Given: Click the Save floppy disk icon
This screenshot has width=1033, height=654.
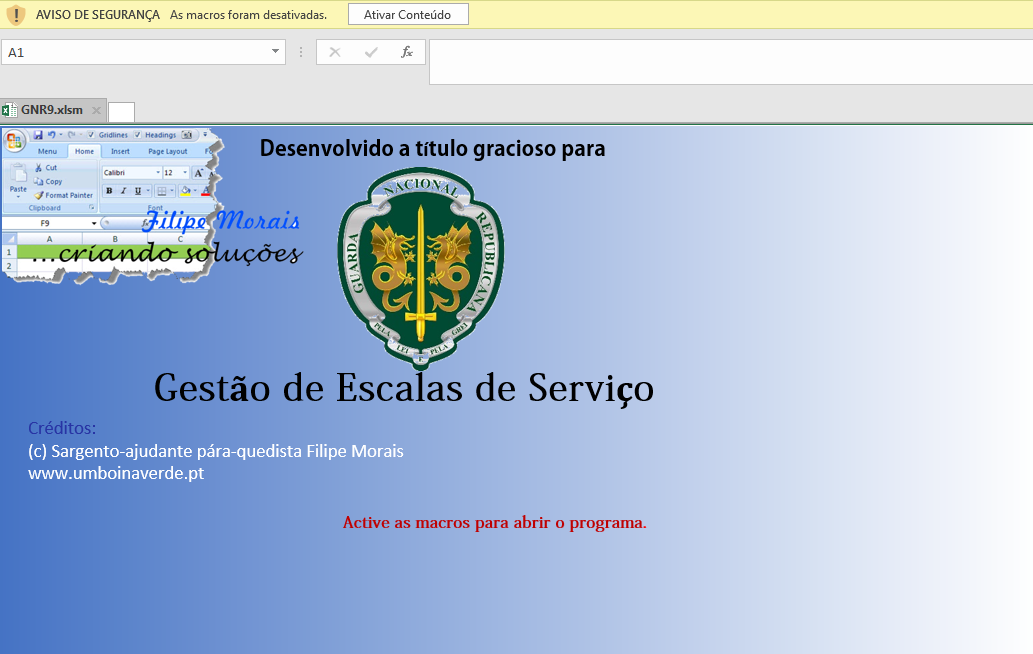Looking at the screenshot, I should [38, 135].
